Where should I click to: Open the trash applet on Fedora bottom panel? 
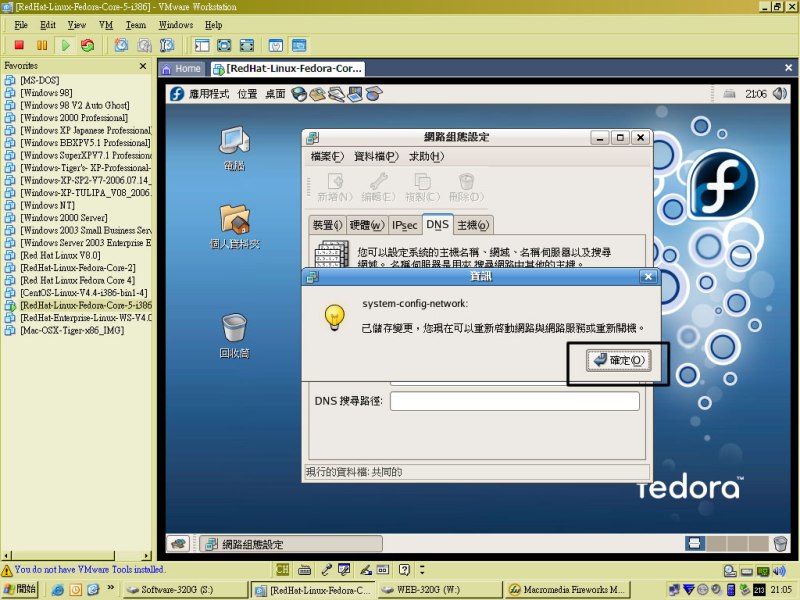(x=780, y=544)
